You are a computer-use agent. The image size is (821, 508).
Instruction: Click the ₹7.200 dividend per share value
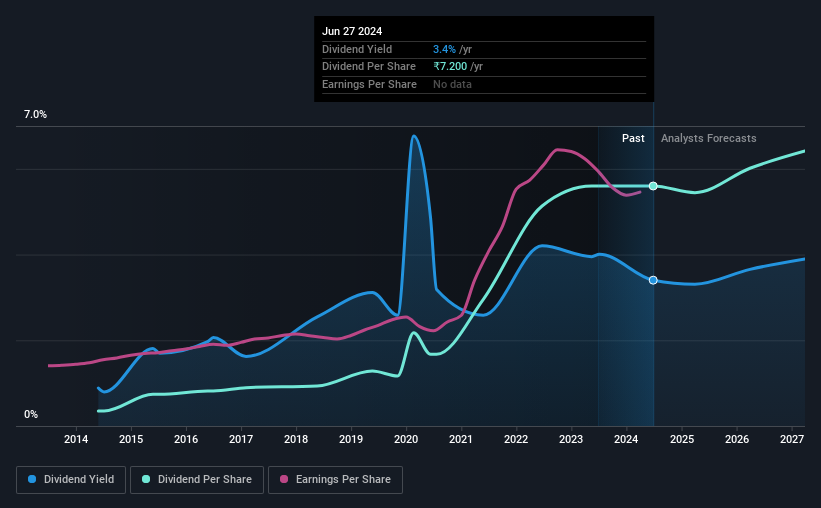pyautogui.click(x=450, y=67)
